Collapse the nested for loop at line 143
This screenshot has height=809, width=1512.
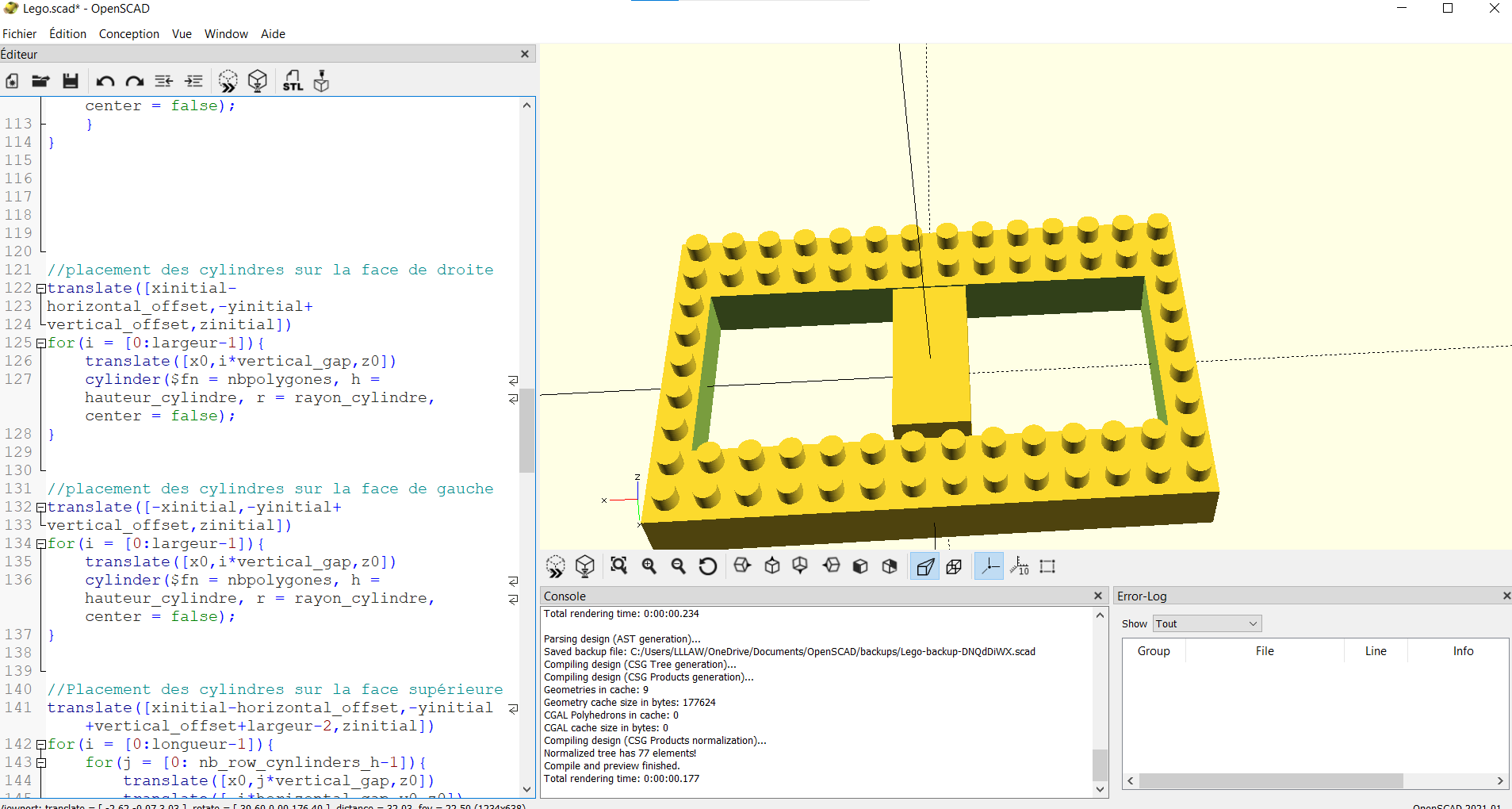(41, 763)
